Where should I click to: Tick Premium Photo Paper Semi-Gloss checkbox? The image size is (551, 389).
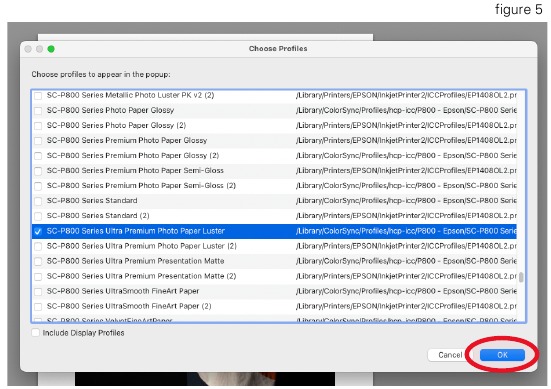click(38, 171)
